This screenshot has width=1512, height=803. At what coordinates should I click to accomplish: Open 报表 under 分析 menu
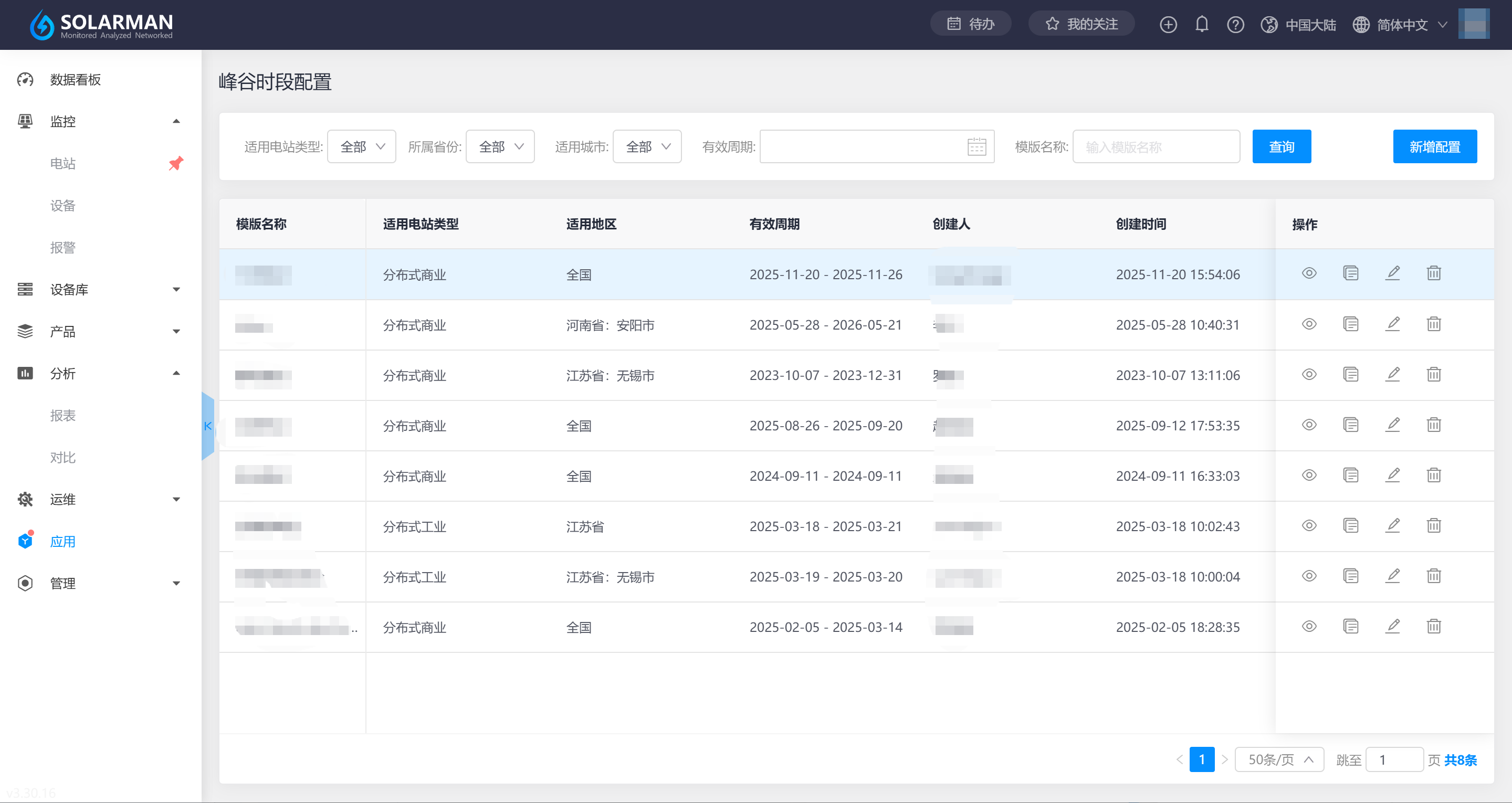63,416
